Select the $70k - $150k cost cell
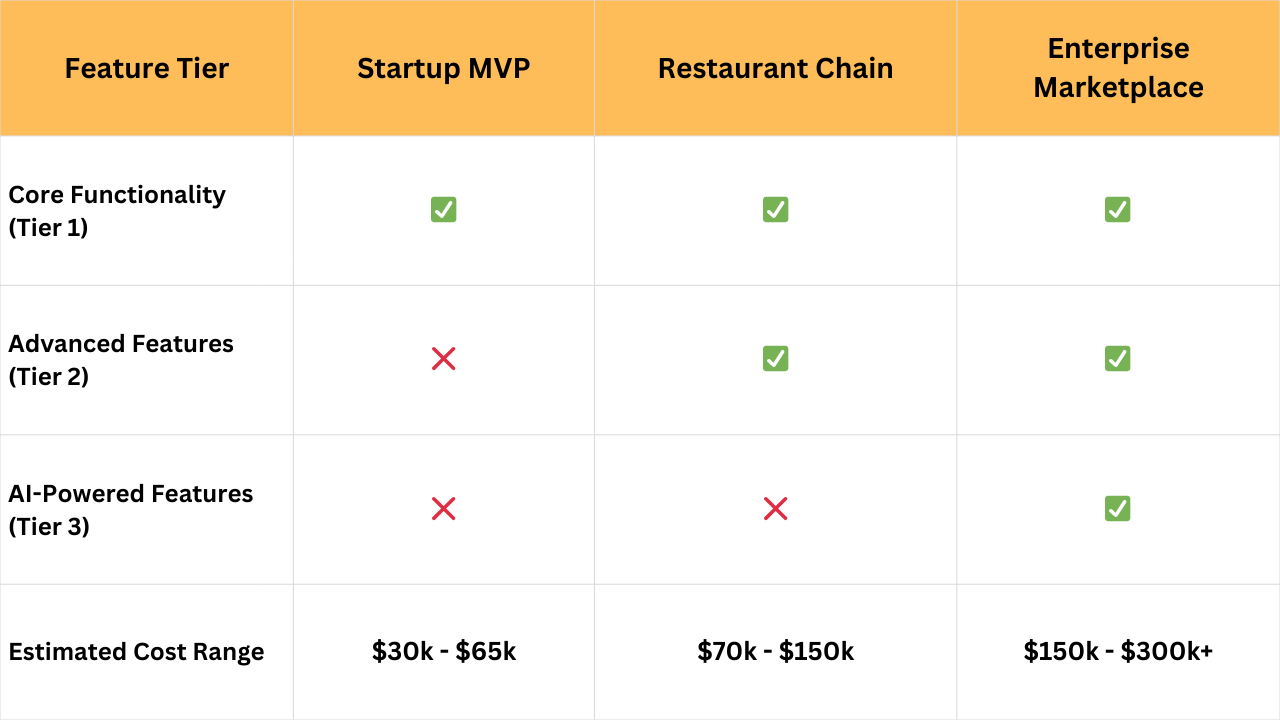 coord(776,652)
